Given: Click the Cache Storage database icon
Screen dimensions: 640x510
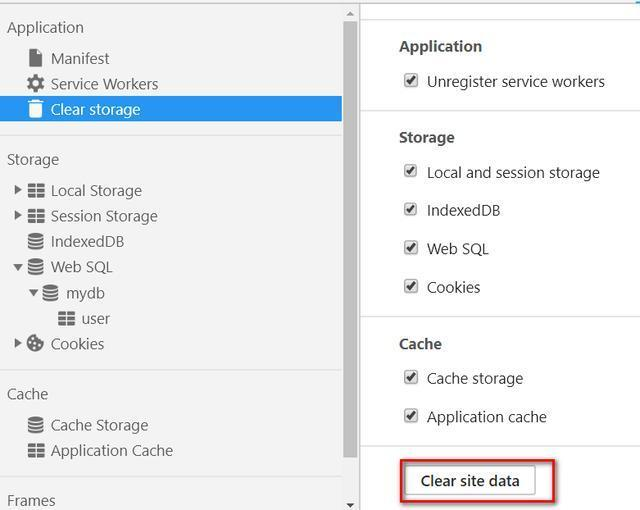Looking at the screenshot, I should (36, 425).
